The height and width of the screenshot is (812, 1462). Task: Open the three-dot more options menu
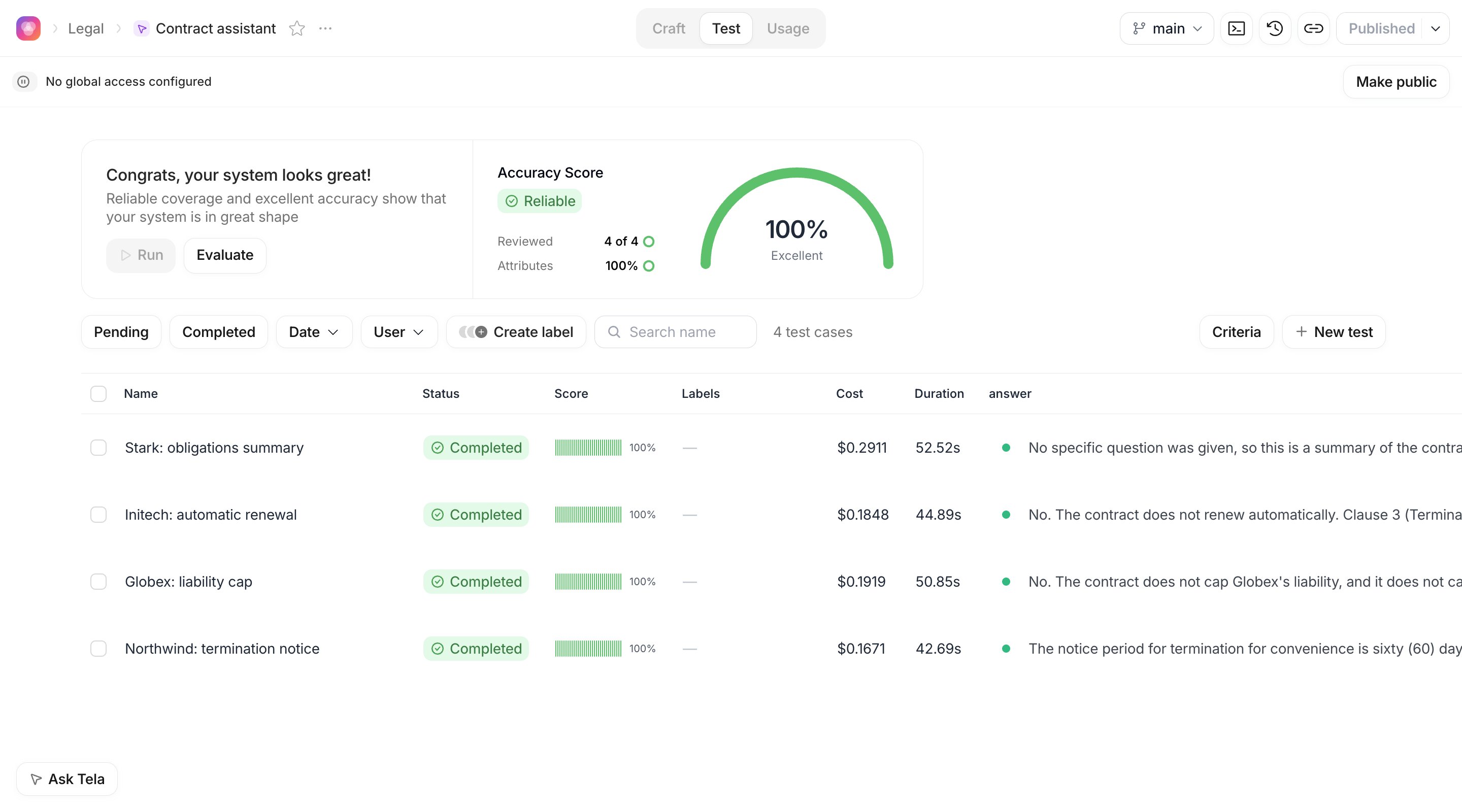[325, 28]
